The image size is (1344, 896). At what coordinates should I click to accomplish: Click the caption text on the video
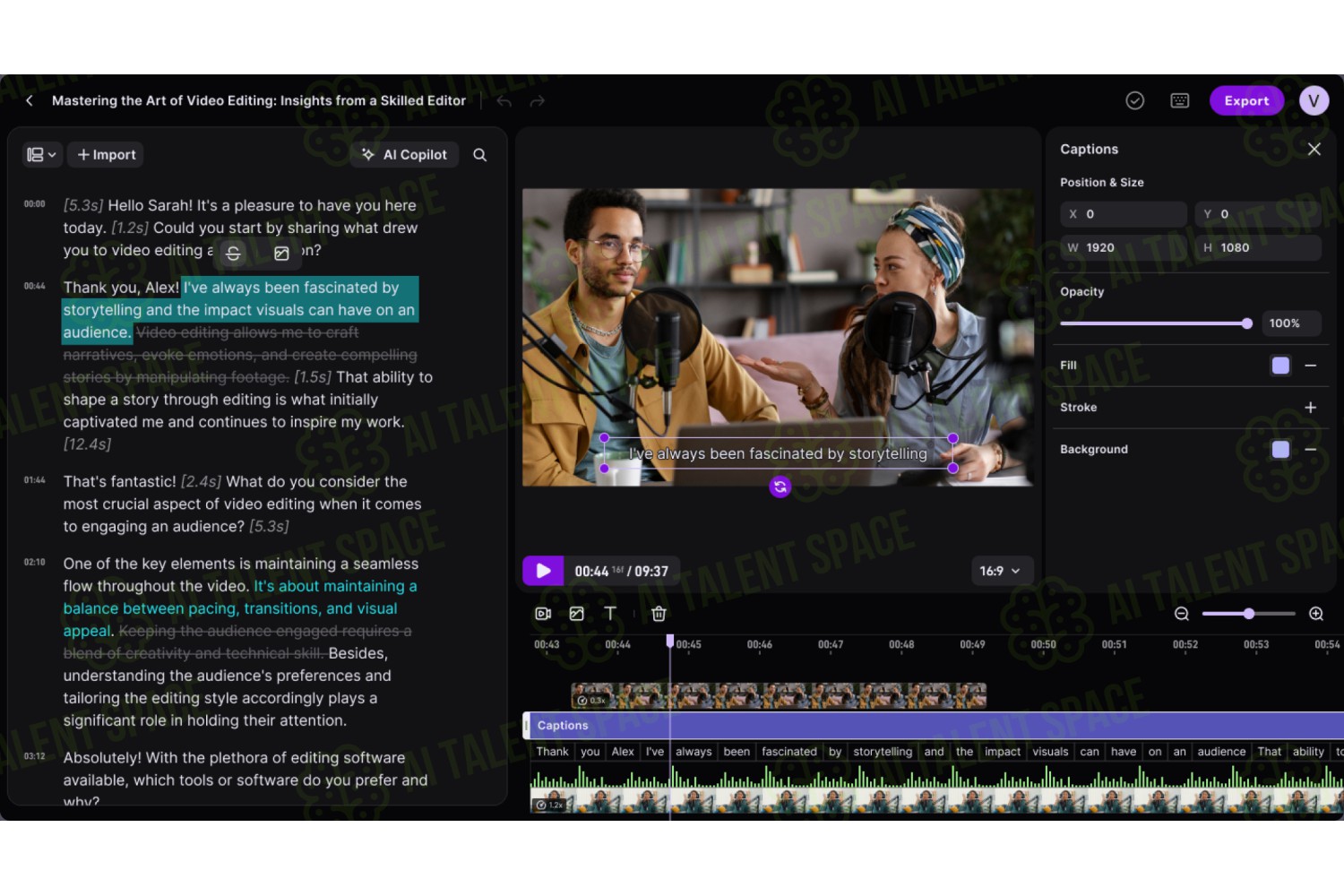778,453
